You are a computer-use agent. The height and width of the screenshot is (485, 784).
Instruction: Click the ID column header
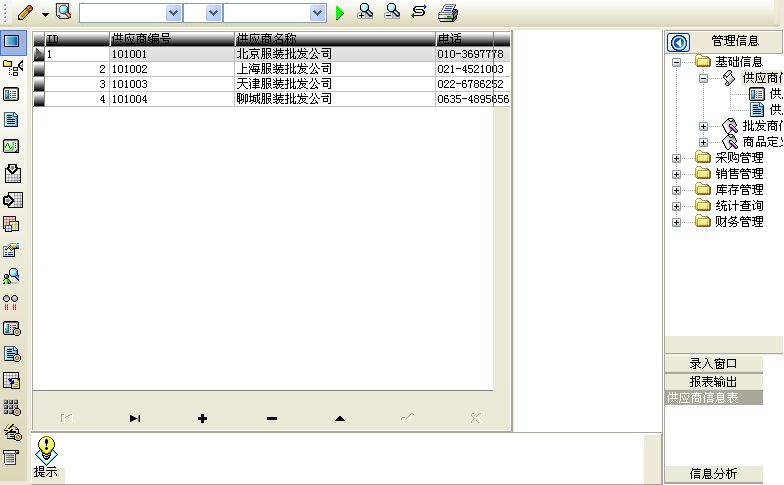[x=77, y=39]
